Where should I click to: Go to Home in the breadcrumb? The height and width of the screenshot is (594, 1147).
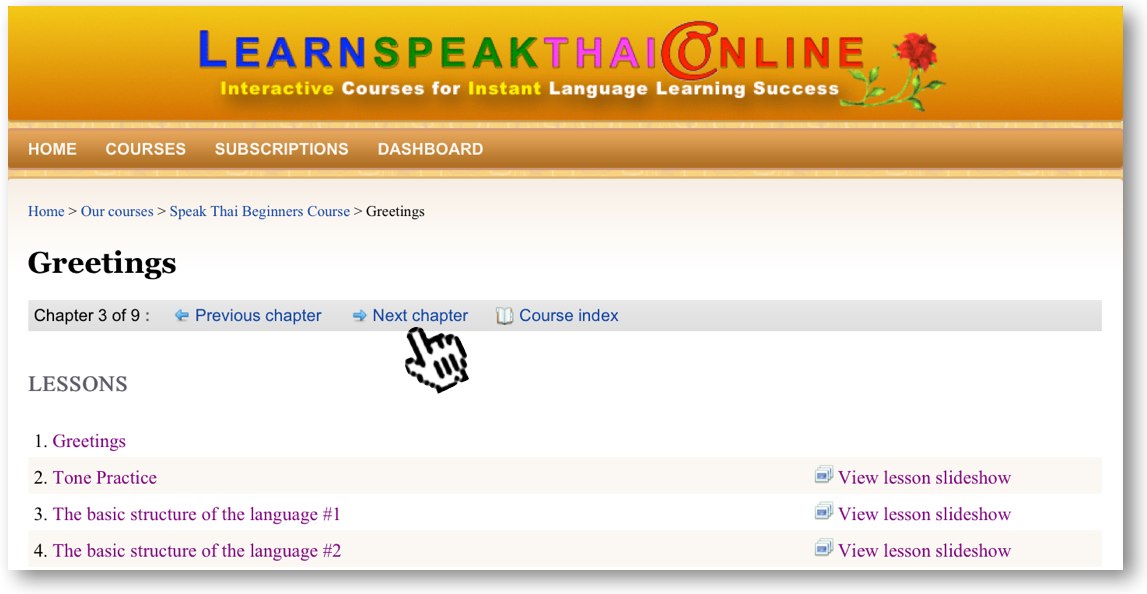[x=46, y=211]
